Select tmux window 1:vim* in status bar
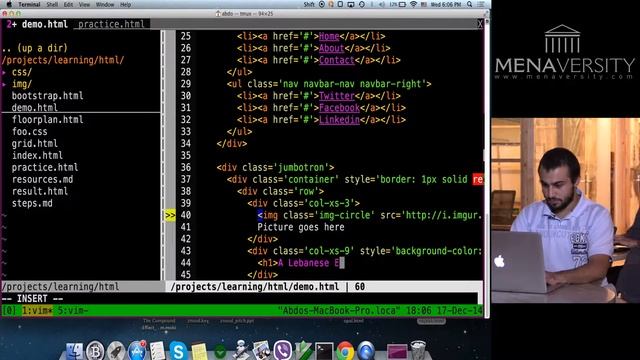640x360 pixels. (37, 311)
